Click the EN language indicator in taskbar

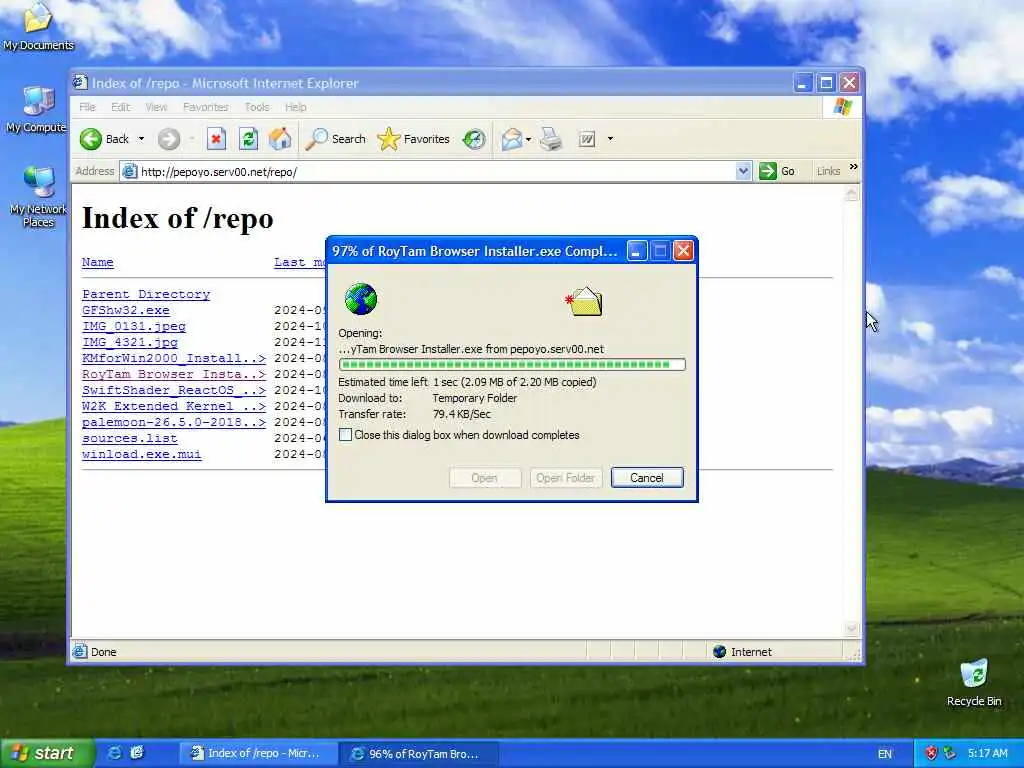point(885,754)
